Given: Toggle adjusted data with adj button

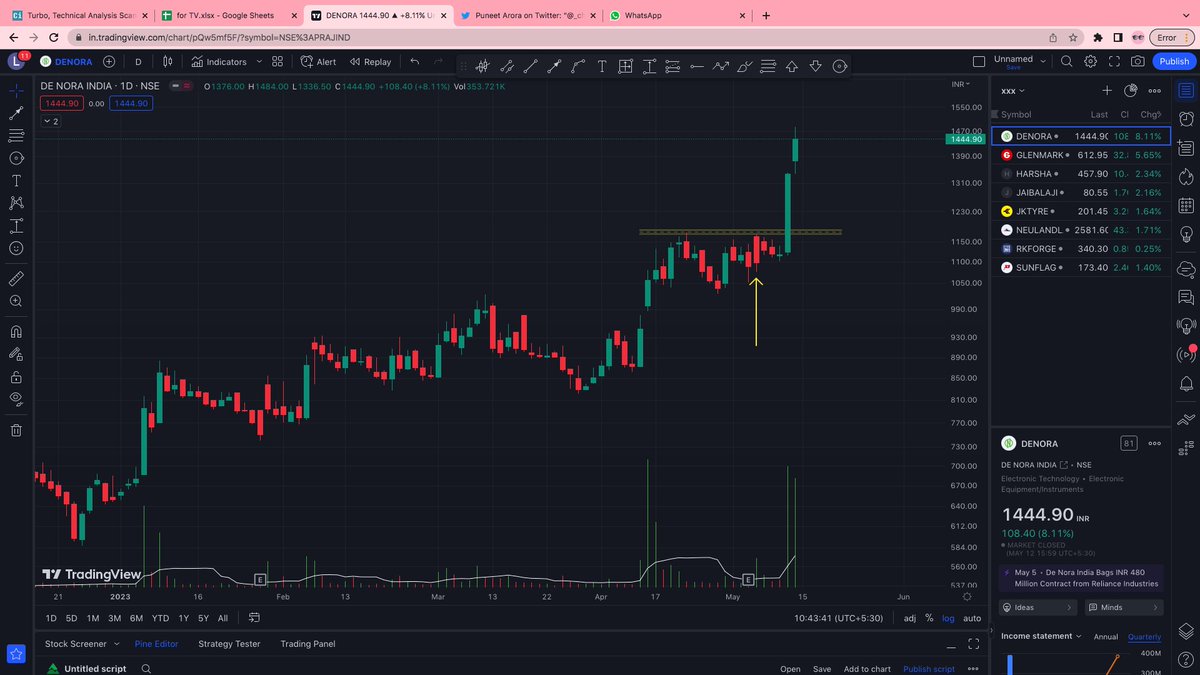Looking at the screenshot, I should pos(910,618).
